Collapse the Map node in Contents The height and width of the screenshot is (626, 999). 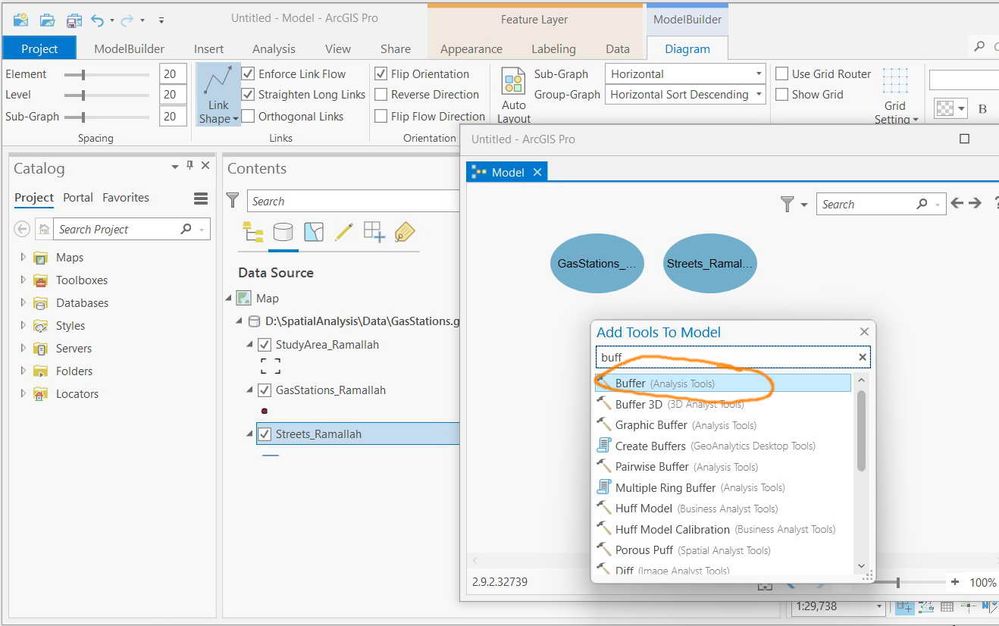229,298
